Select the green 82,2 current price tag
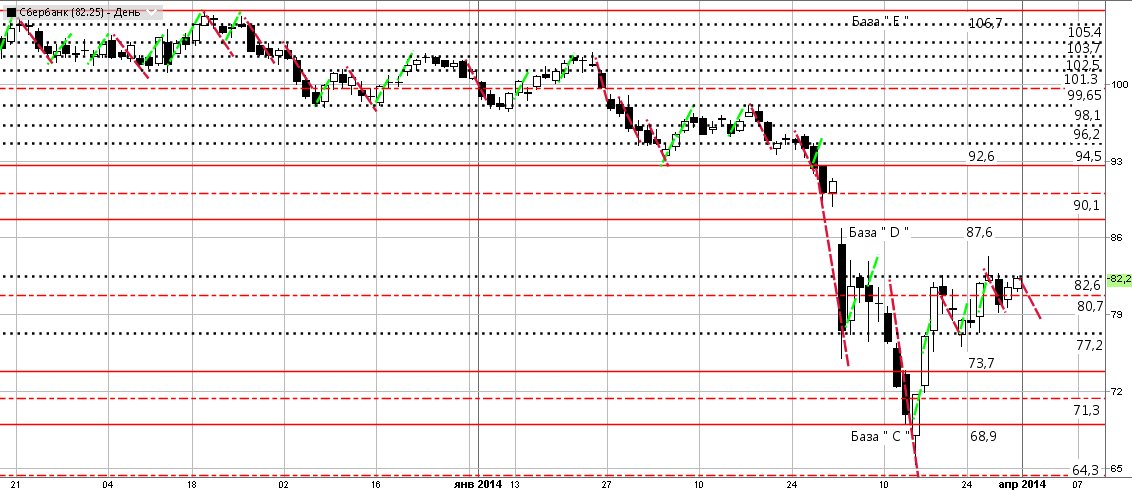 point(1119,278)
